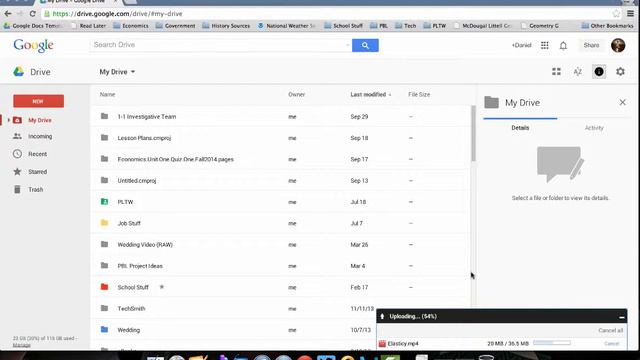This screenshot has width=640, height=360.
Task: Open the National Weather bookmark
Action: (287, 26)
